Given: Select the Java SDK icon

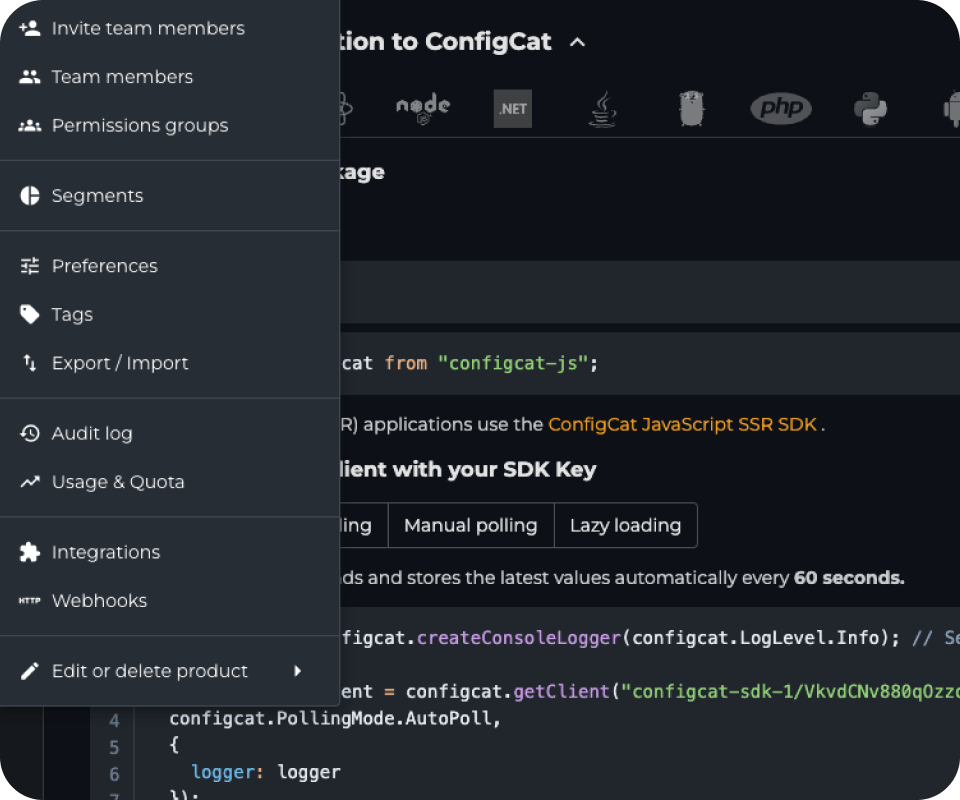Looking at the screenshot, I should 602,110.
